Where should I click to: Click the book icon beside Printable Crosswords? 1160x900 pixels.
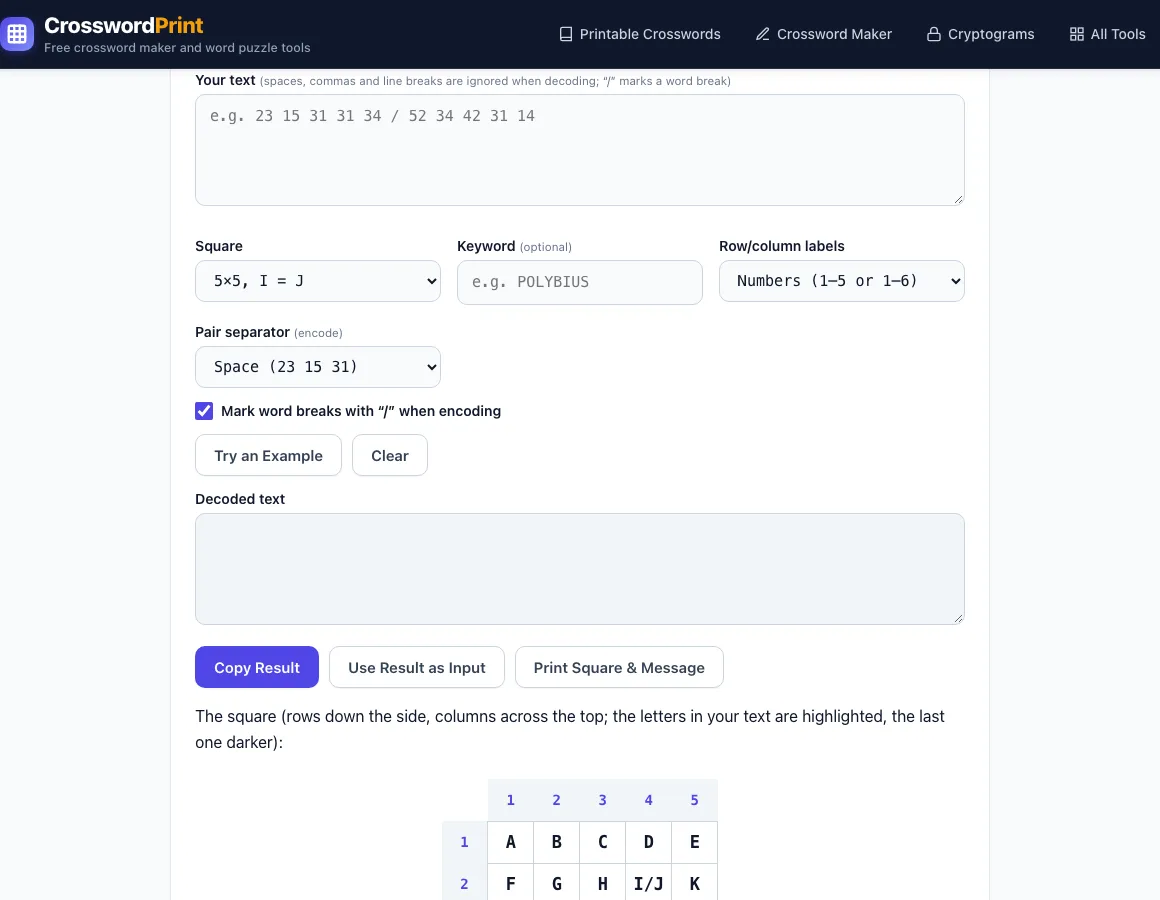click(x=566, y=34)
